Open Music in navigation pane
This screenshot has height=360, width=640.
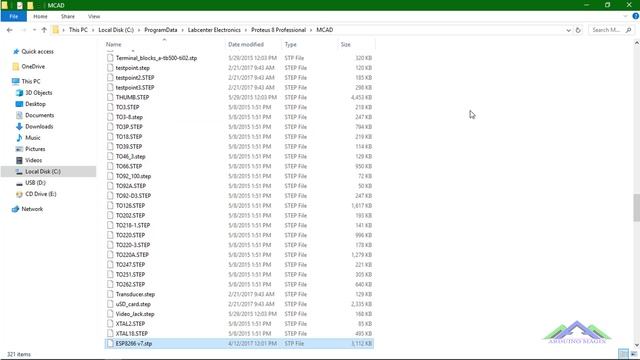(x=32, y=138)
